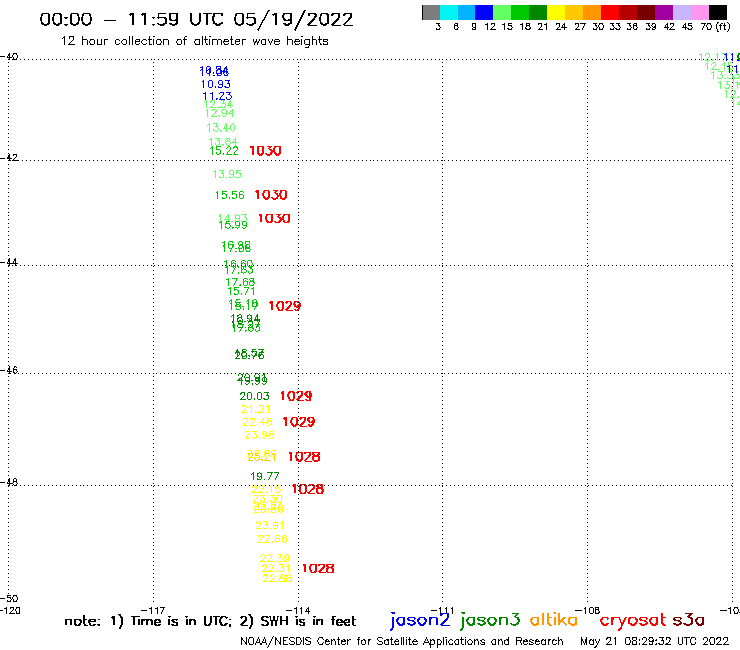Click the 12.94 wave height reading

[x=219, y=113]
